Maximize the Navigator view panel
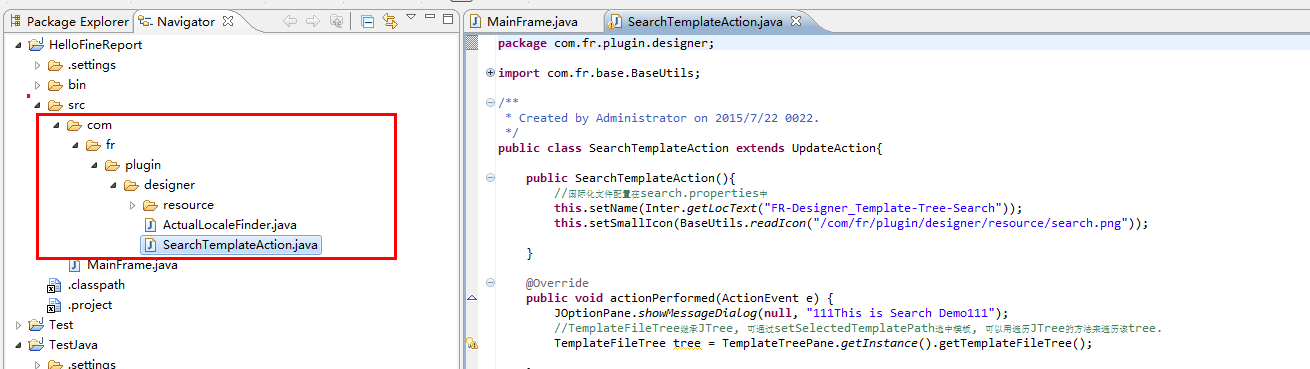 tap(447, 19)
